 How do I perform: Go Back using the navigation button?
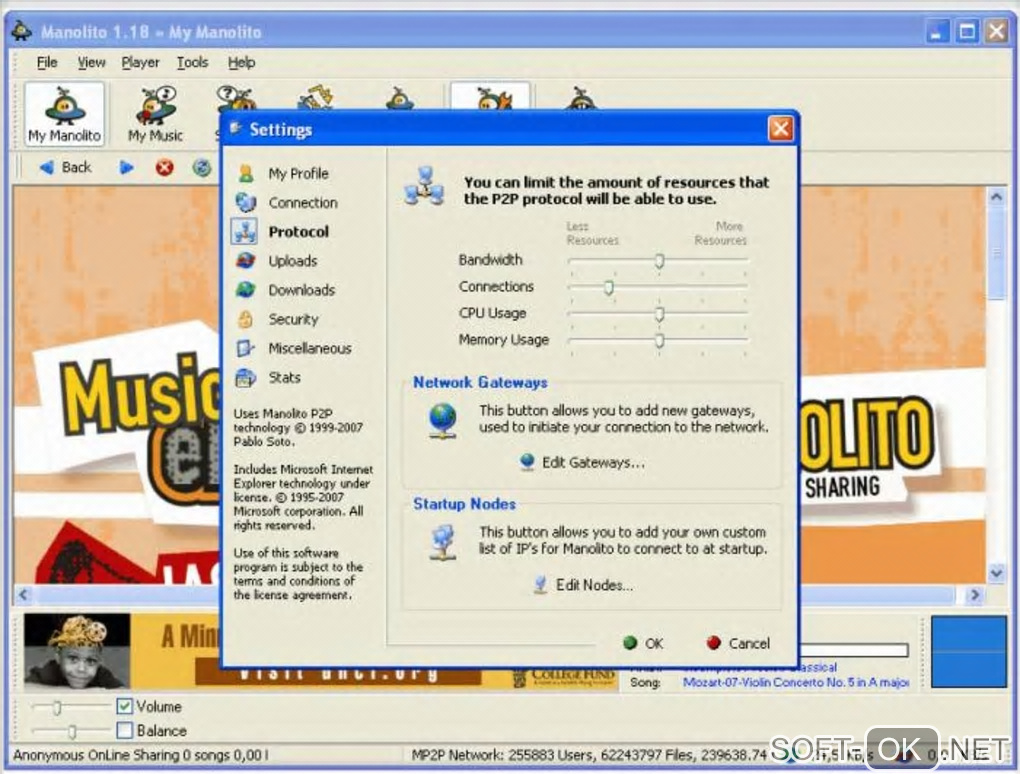[x=65, y=167]
